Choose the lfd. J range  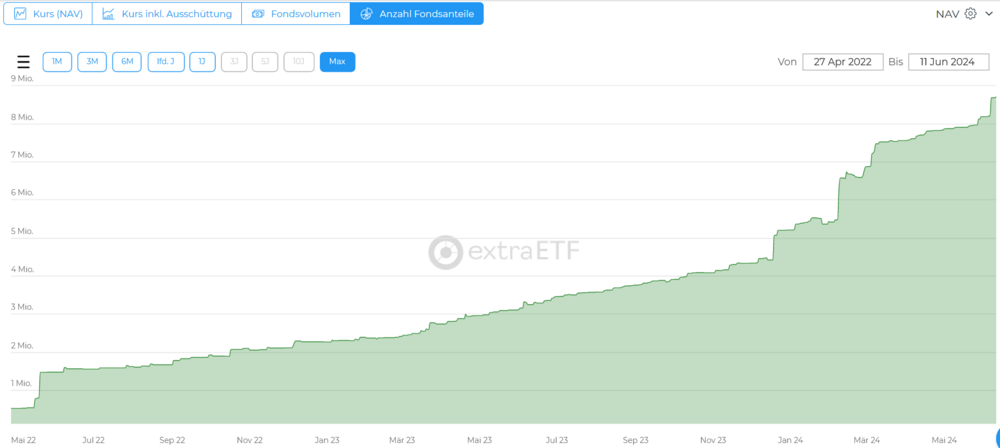166,62
